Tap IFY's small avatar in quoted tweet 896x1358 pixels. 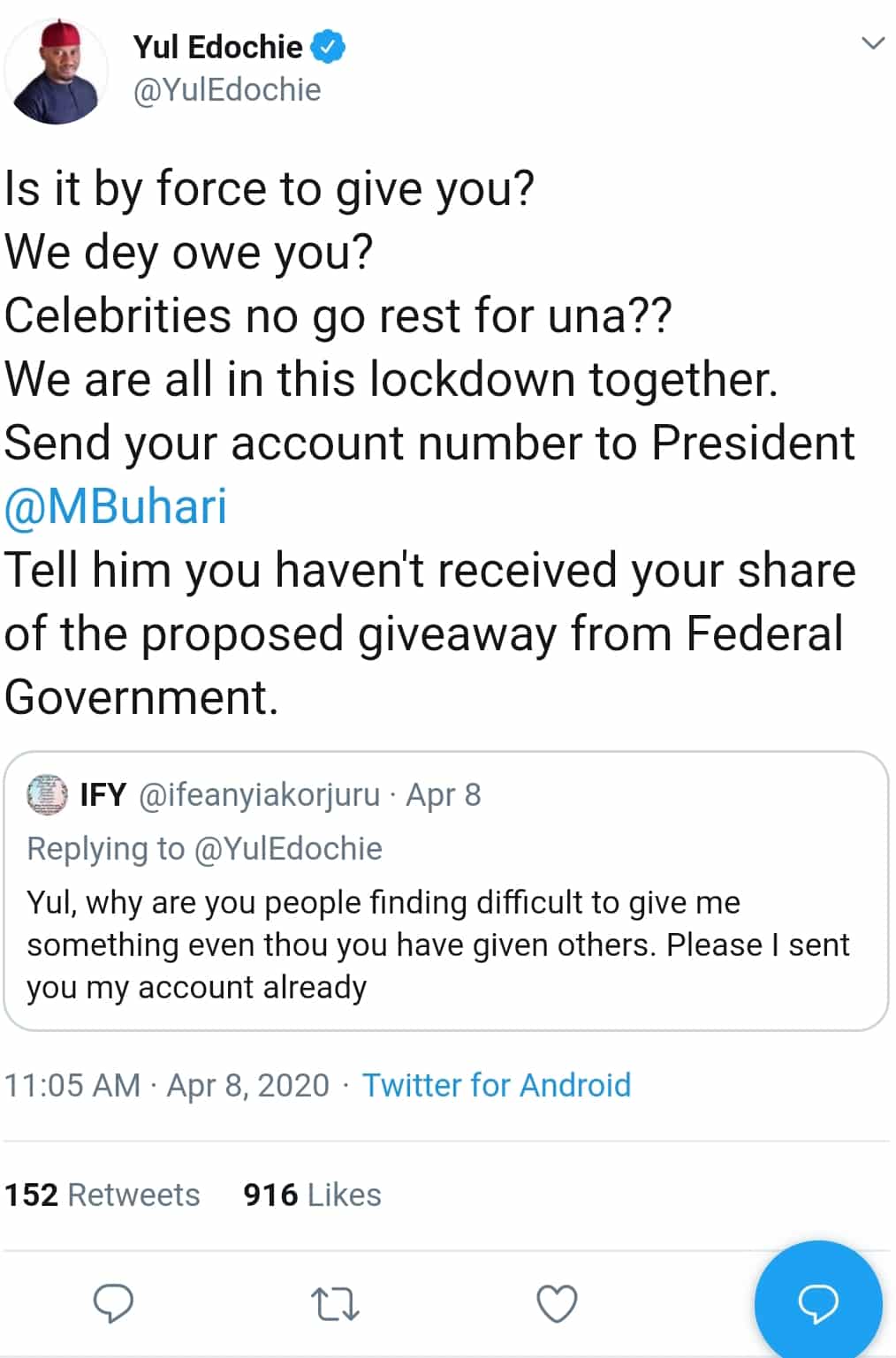[x=47, y=794]
